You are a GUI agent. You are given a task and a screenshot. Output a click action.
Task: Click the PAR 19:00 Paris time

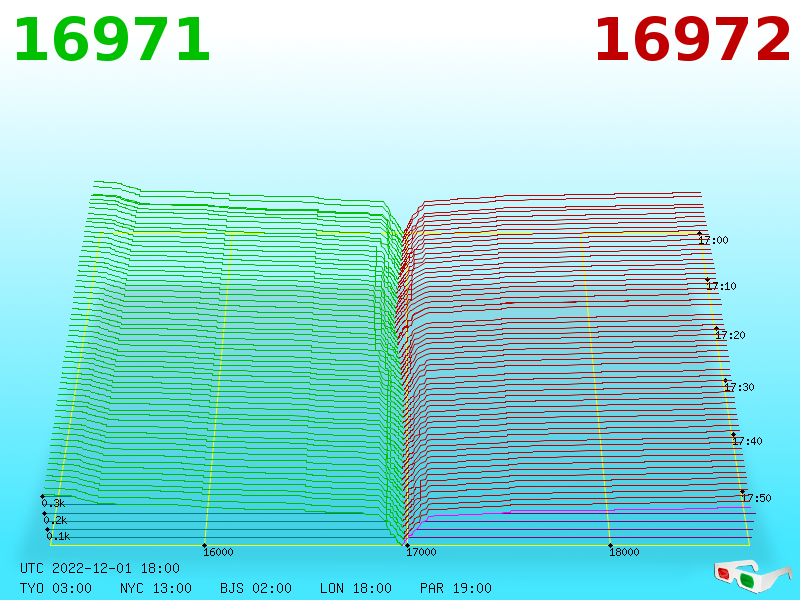click(x=456, y=588)
